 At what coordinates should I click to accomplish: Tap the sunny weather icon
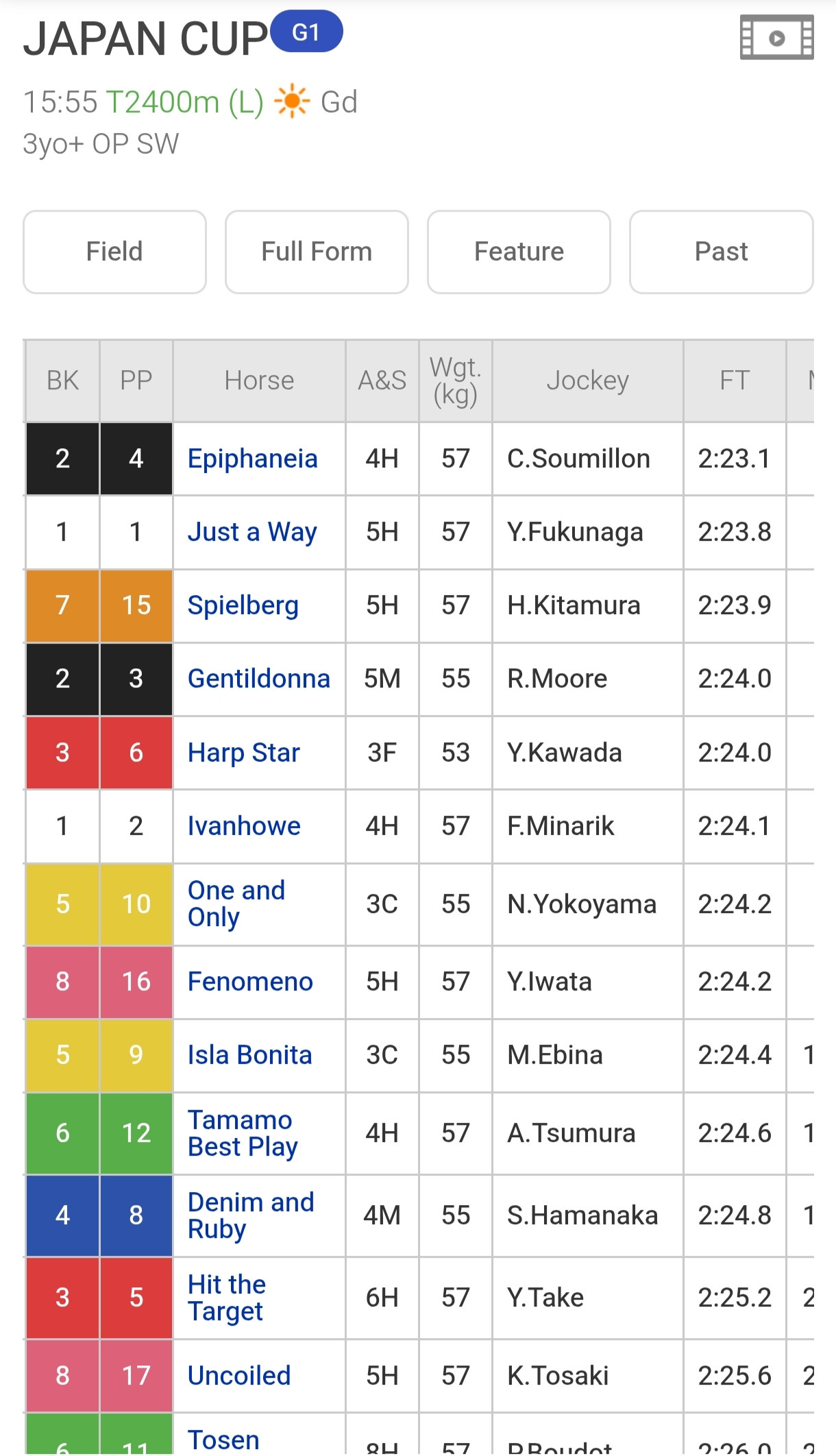(292, 101)
